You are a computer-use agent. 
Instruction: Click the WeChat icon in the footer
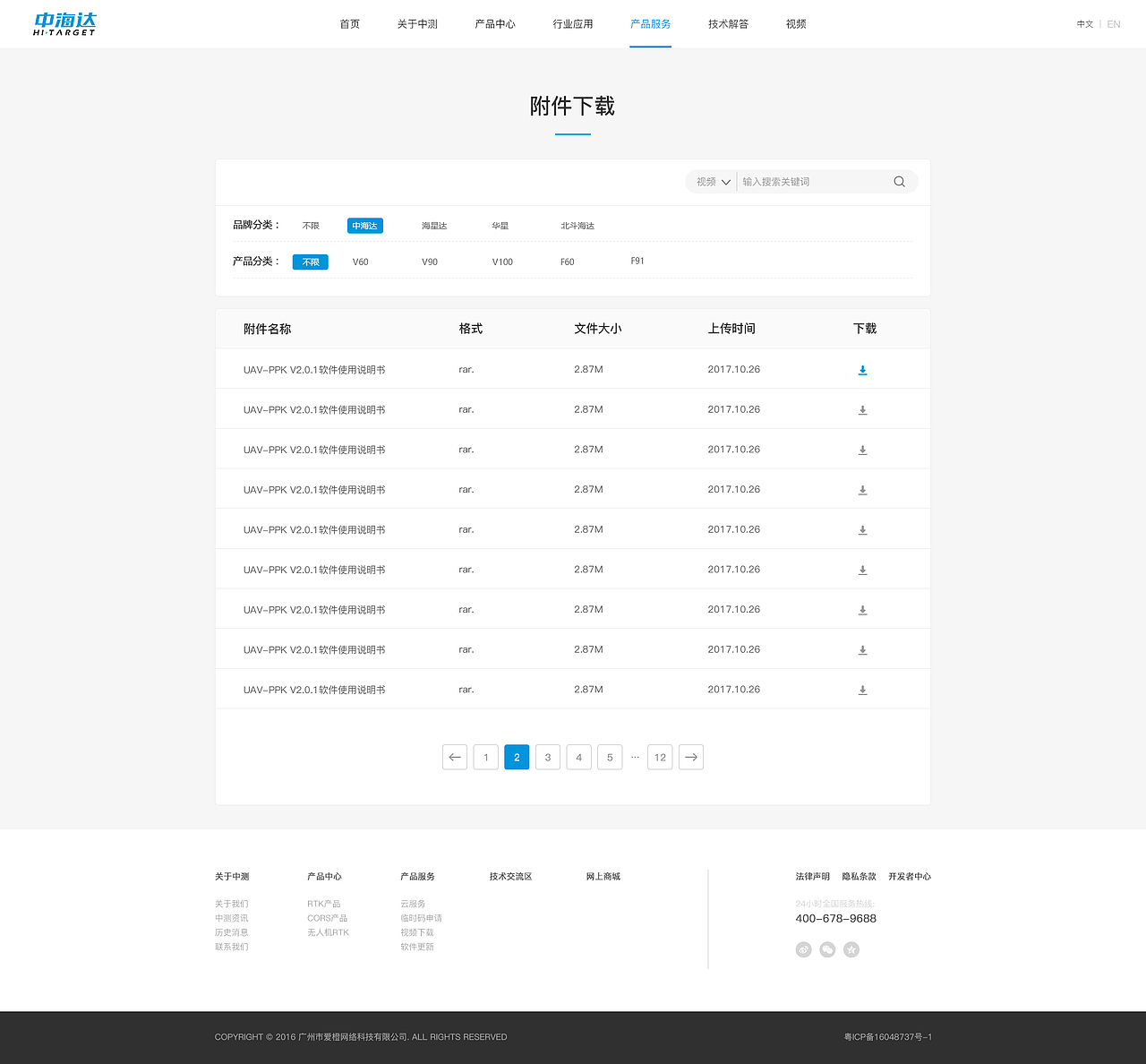point(827,949)
